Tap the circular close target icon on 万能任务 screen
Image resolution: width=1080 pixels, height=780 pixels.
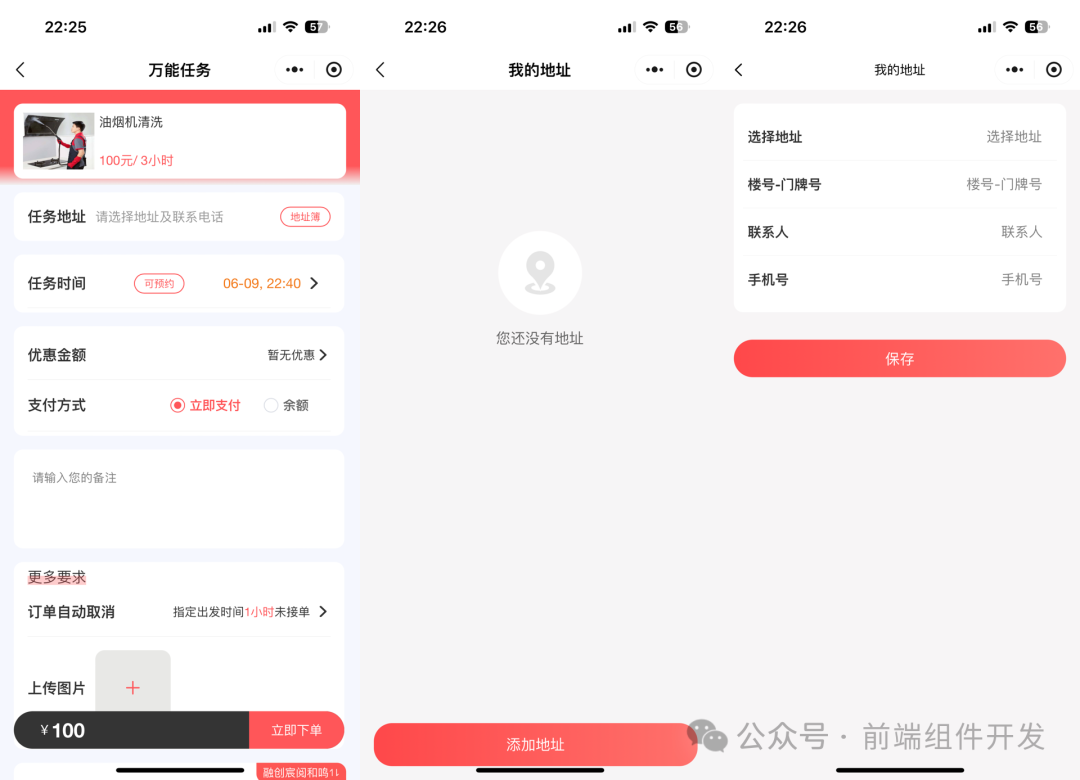point(334,70)
